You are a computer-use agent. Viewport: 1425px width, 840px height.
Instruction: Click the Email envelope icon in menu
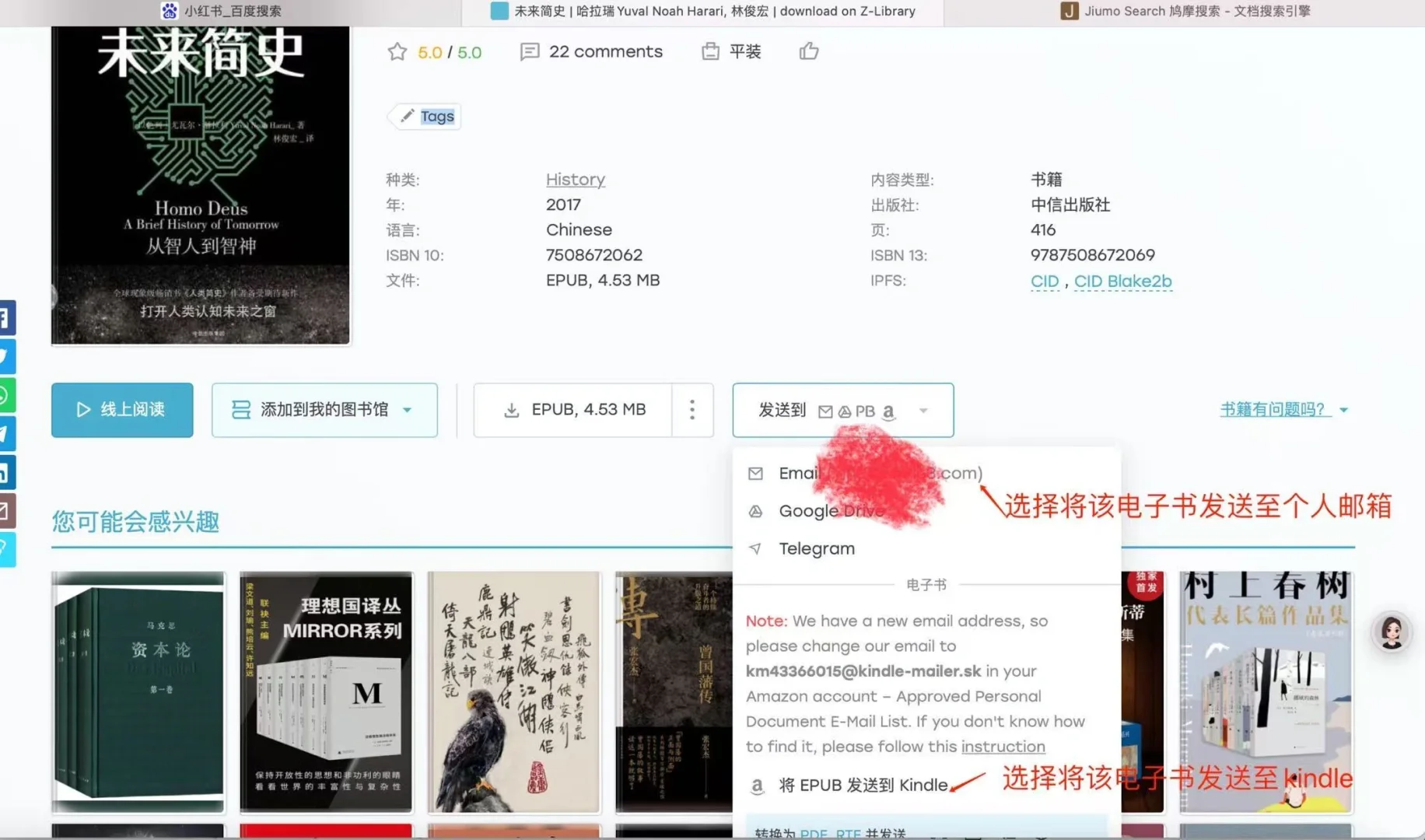click(755, 473)
